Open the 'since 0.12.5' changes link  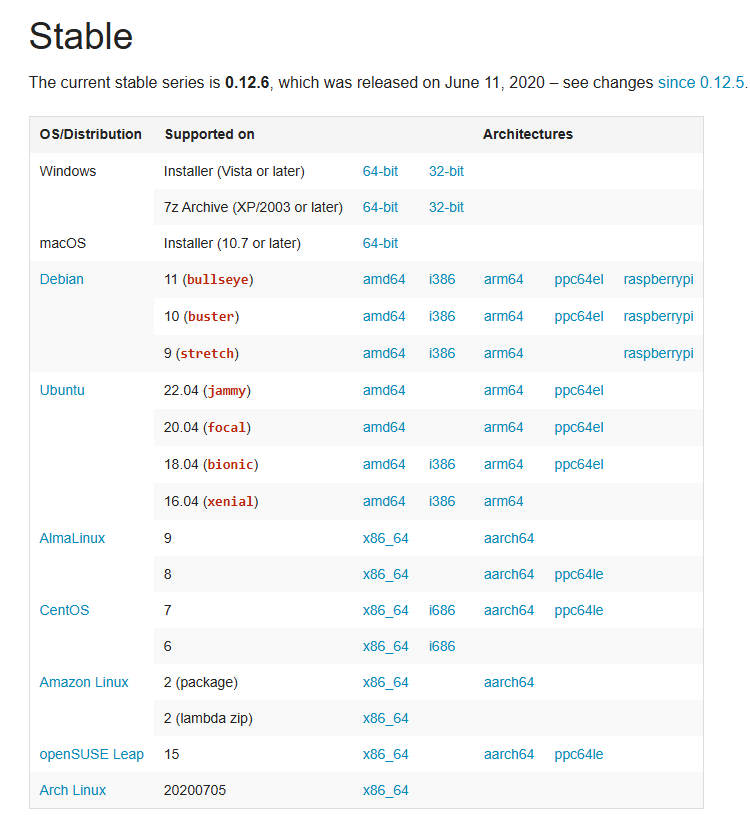pos(701,83)
